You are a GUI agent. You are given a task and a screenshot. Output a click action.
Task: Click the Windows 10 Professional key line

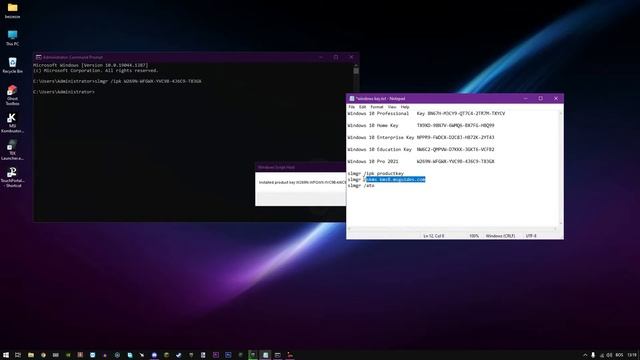pyautogui.click(x=426, y=113)
